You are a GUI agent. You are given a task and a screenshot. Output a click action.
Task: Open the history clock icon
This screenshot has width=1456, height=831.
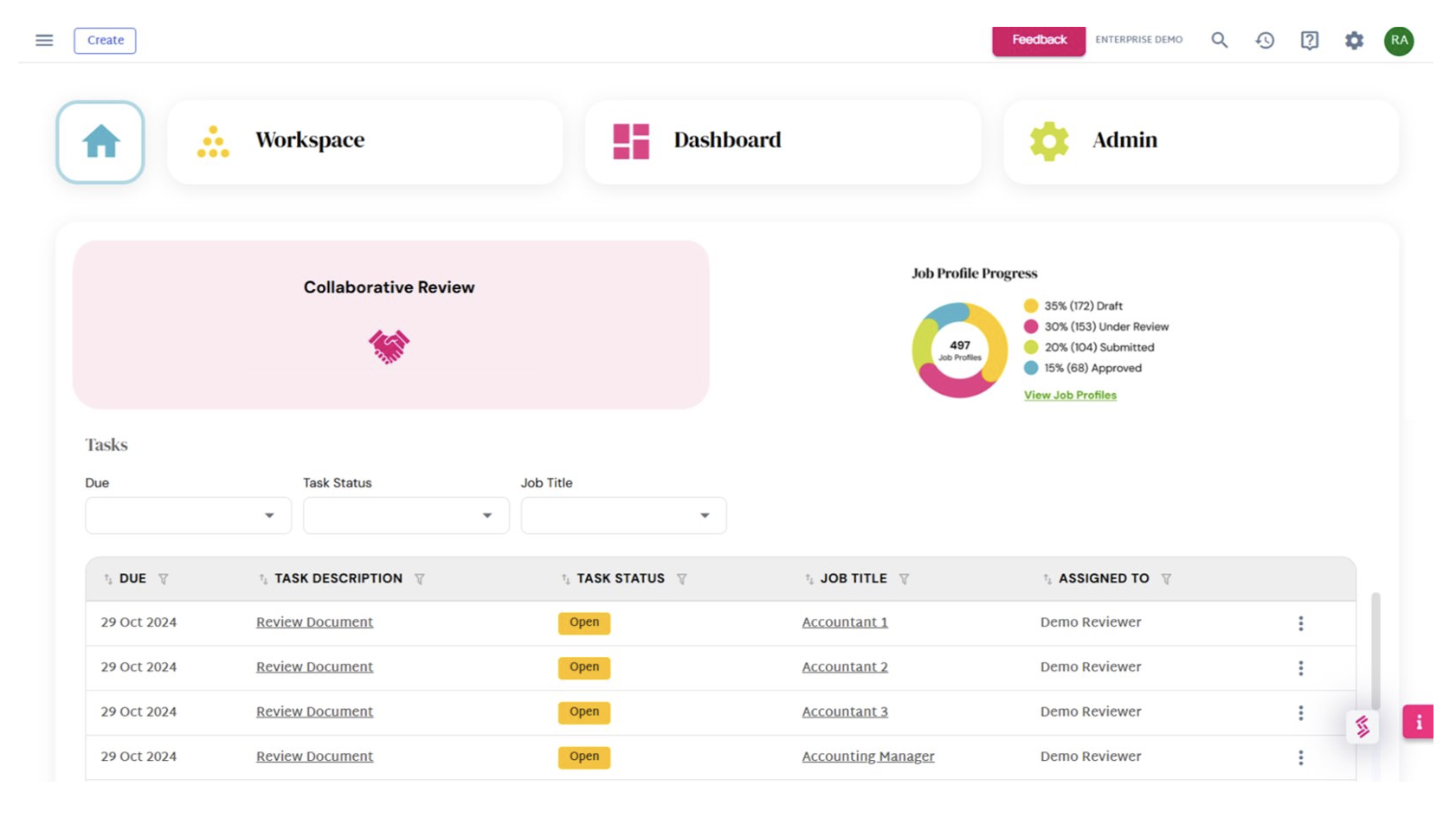pyautogui.click(x=1265, y=41)
